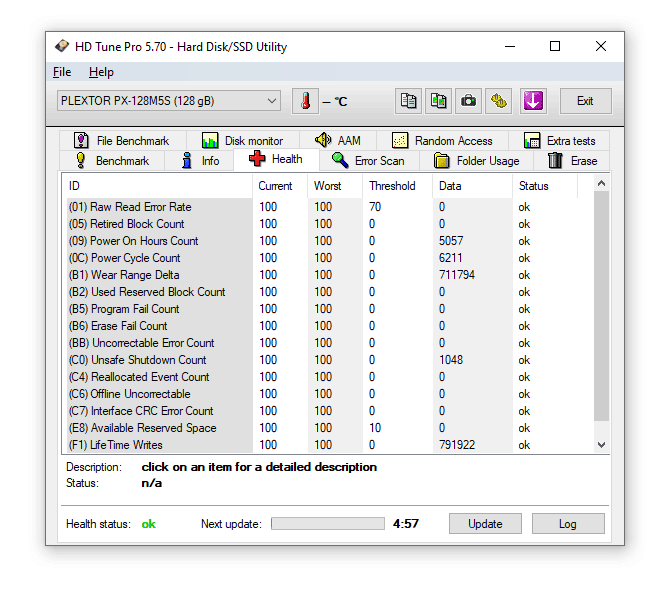Click the Data column header

click(473, 186)
